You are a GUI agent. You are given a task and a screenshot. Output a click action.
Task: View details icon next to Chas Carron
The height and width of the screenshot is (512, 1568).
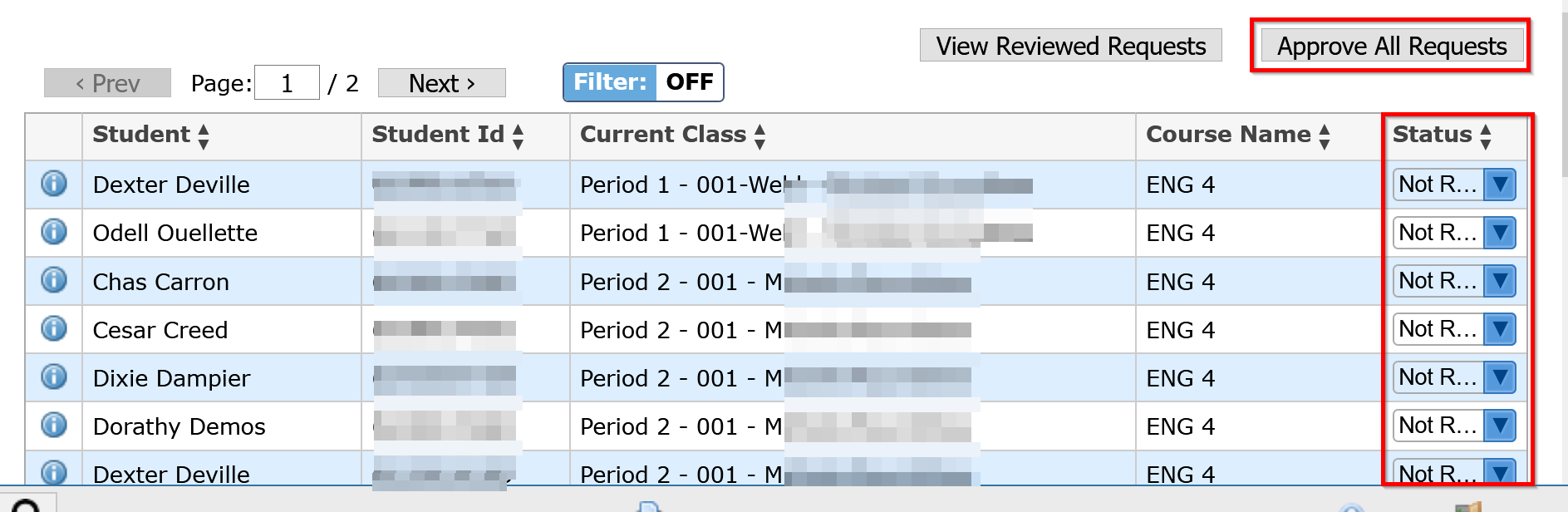click(53, 281)
